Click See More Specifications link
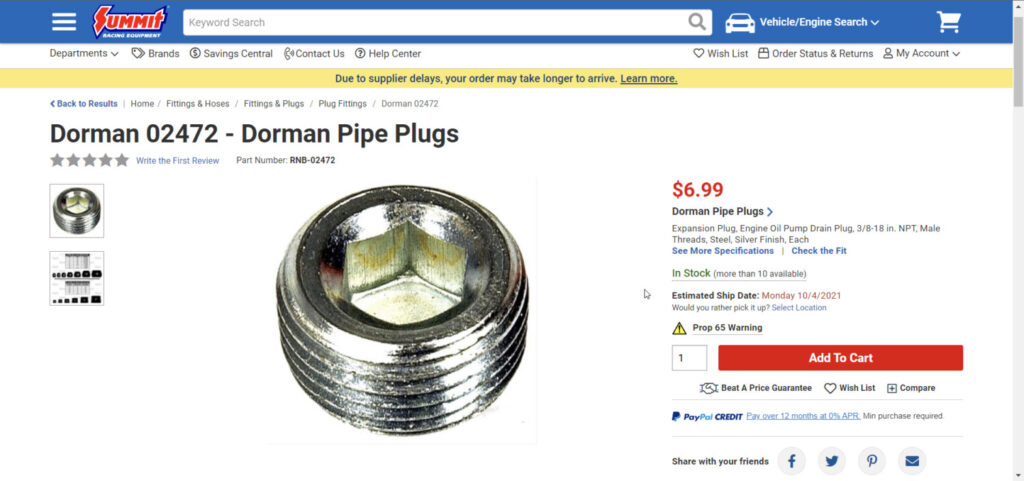 [722, 251]
